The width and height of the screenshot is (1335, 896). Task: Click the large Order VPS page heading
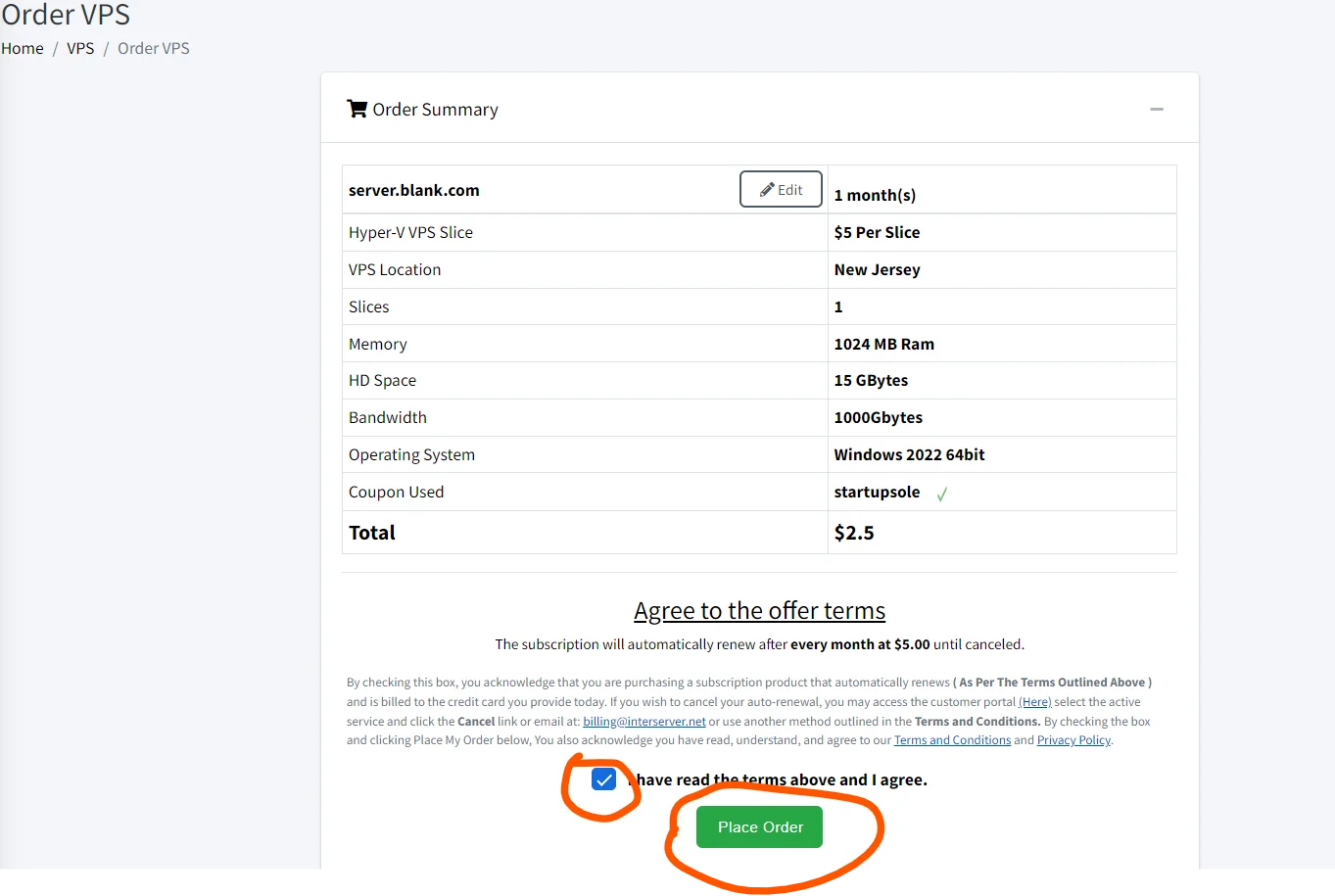pyautogui.click(x=66, y=15)
